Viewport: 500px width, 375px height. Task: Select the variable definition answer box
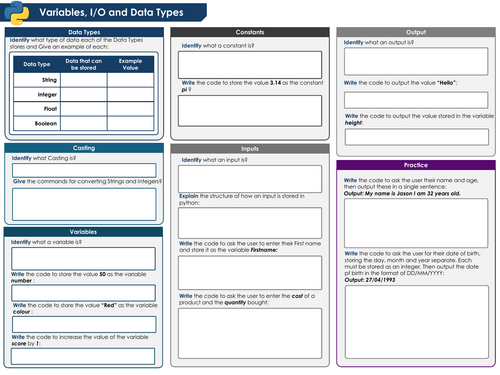click(83, 259)
